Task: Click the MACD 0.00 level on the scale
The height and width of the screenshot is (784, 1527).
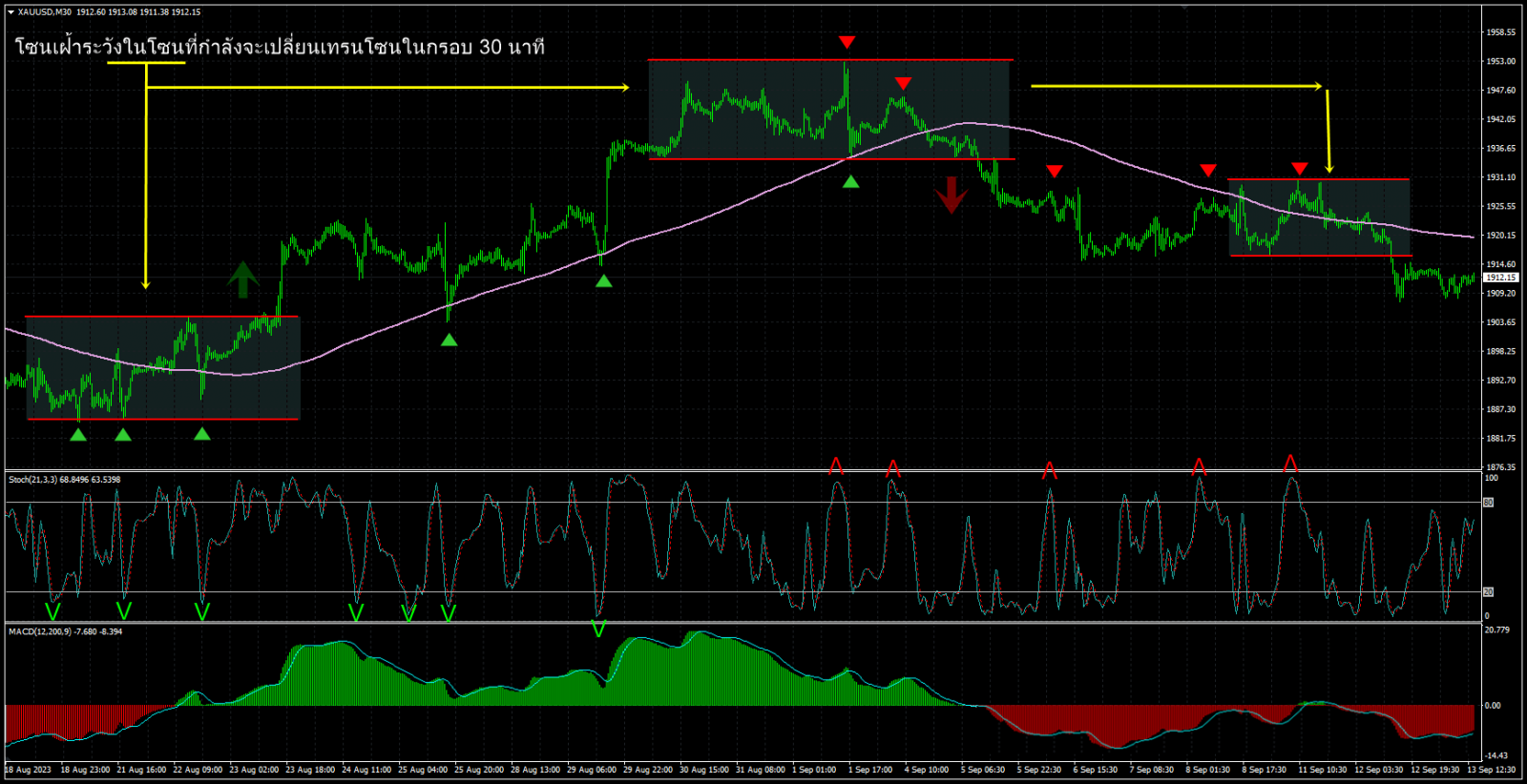Action: tap(1493, 706)
